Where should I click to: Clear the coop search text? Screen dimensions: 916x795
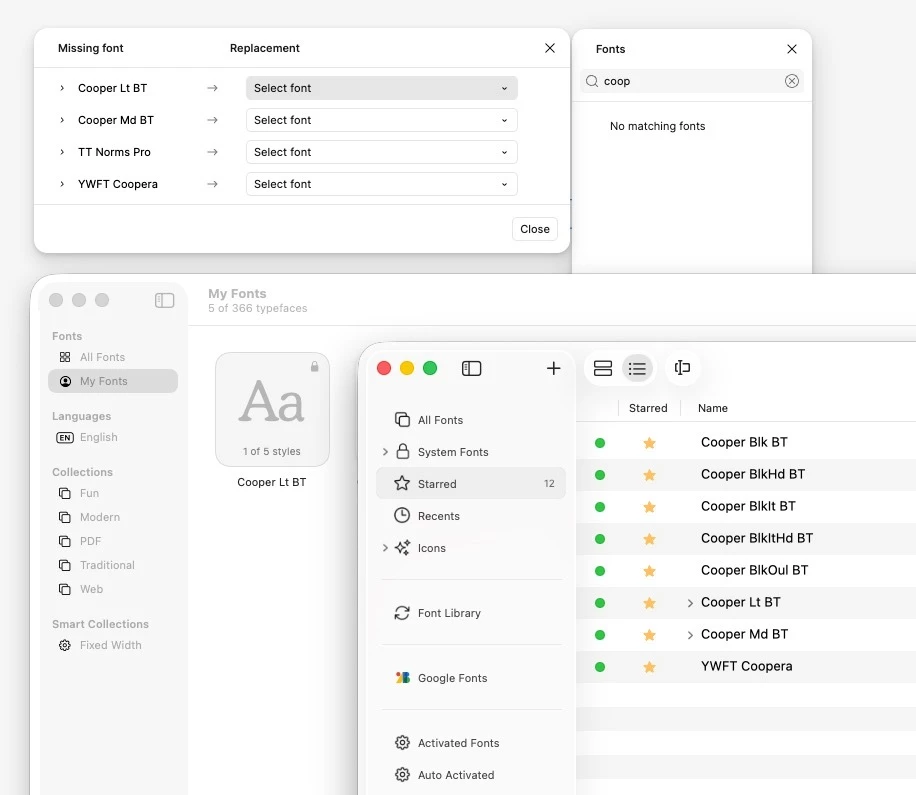[792, 81]
